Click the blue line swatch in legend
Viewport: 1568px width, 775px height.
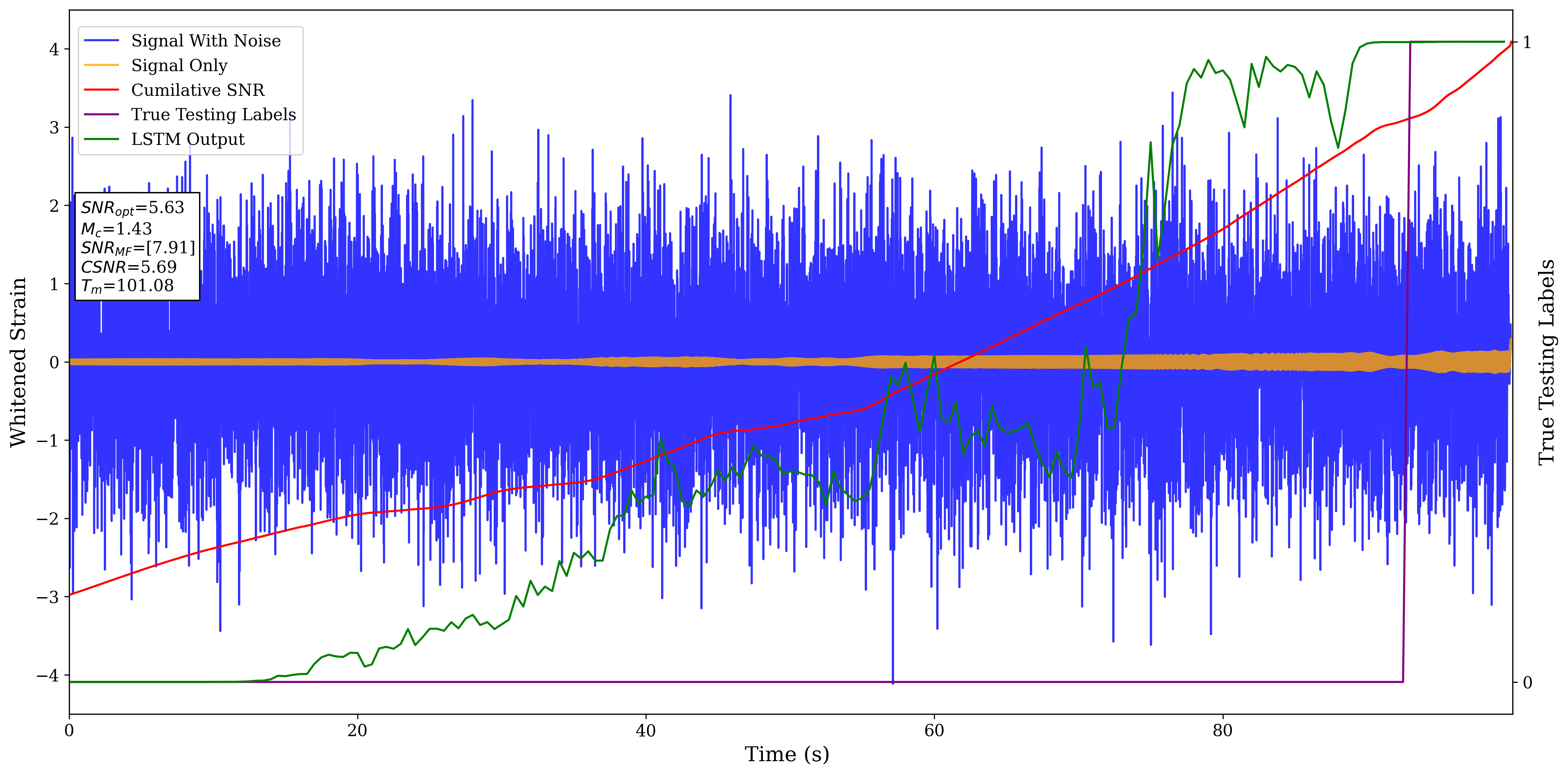coord(101,41)
